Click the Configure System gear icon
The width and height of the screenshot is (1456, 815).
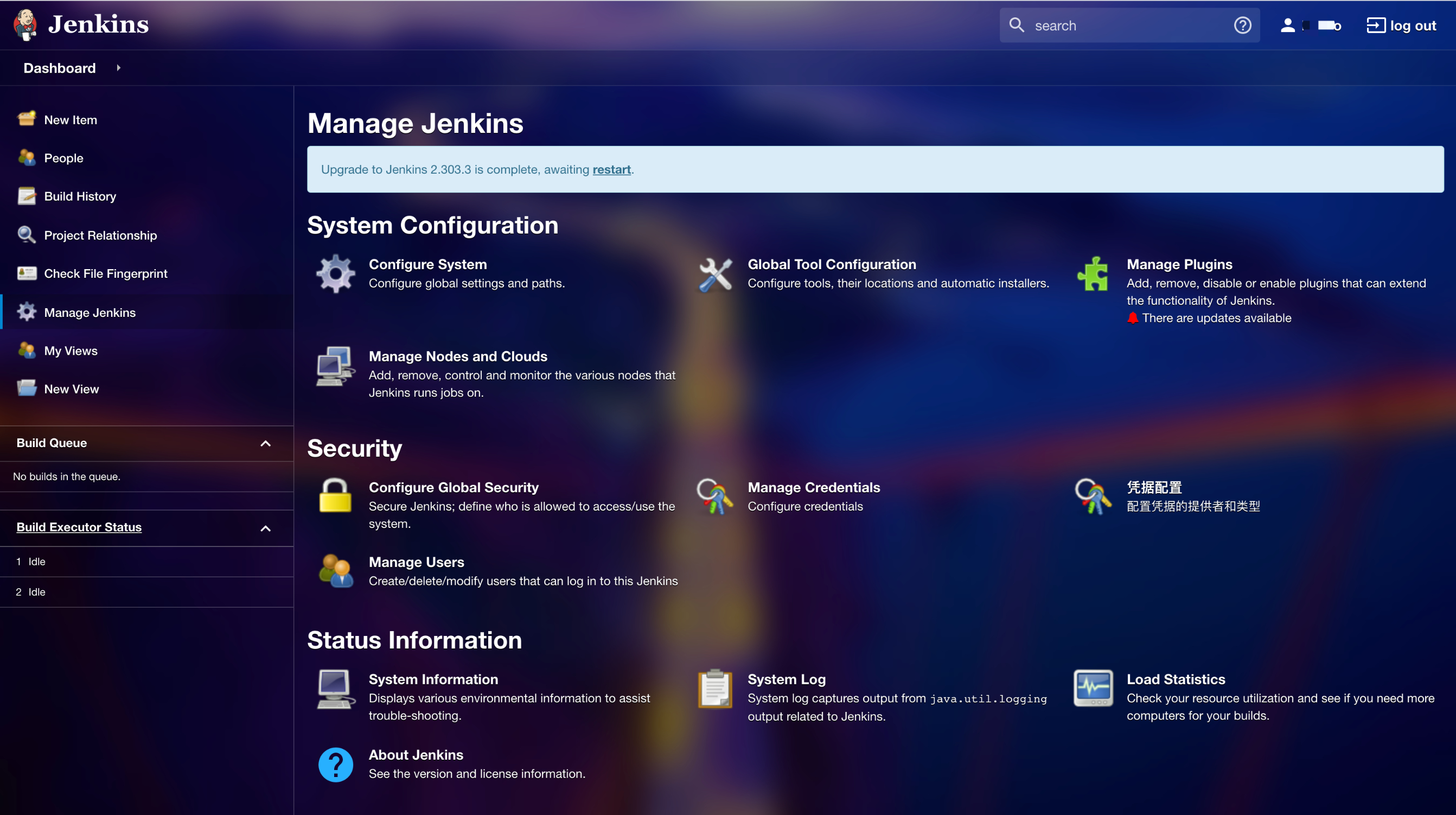click(335, 273)
